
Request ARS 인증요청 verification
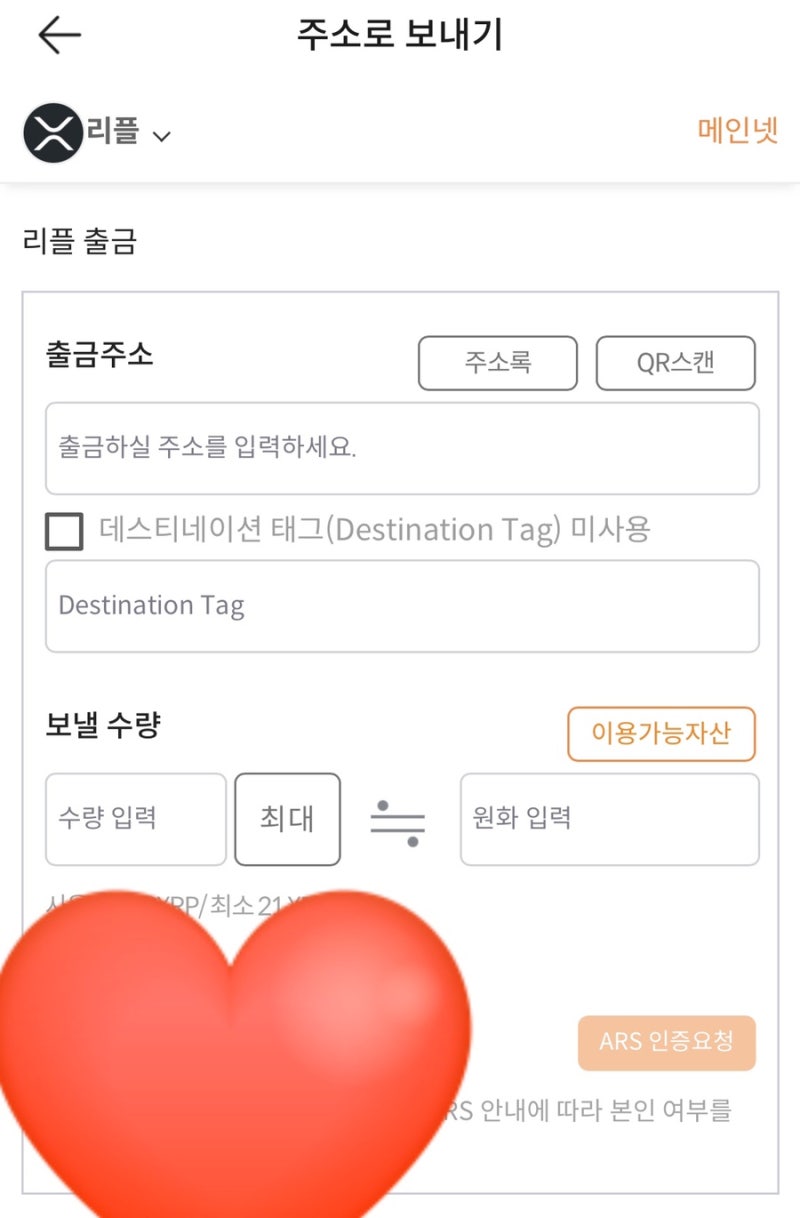tap(666, 1043)
